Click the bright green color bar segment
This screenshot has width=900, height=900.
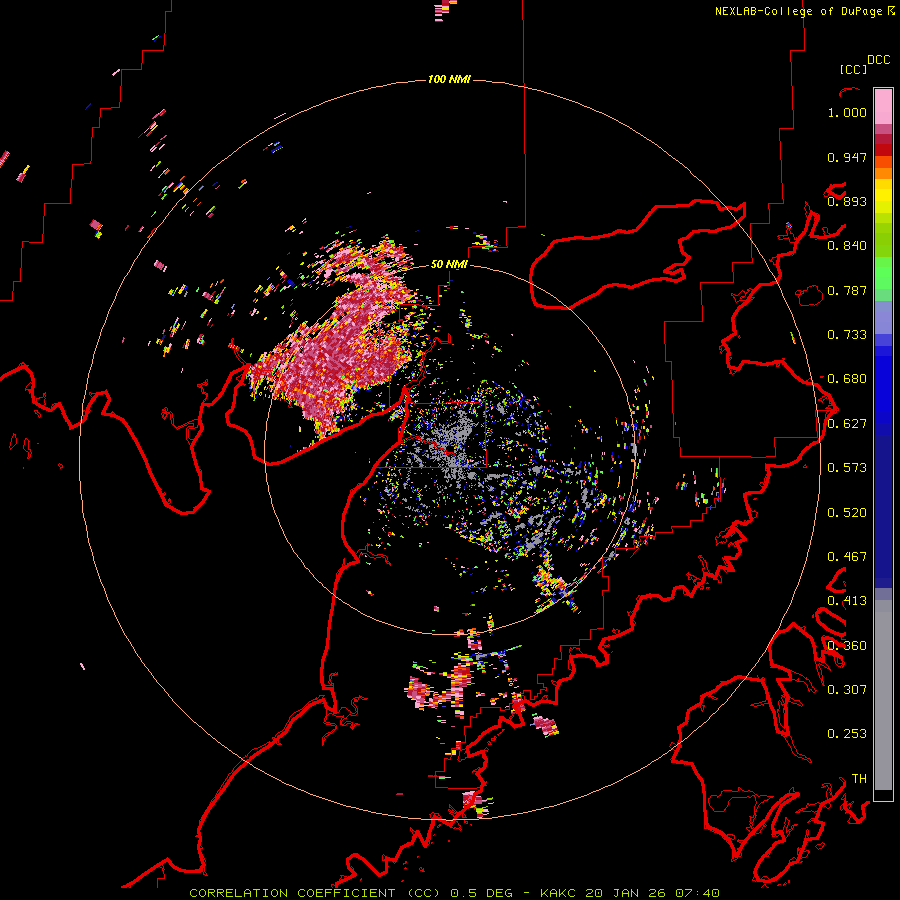click(x=883, y=273)
